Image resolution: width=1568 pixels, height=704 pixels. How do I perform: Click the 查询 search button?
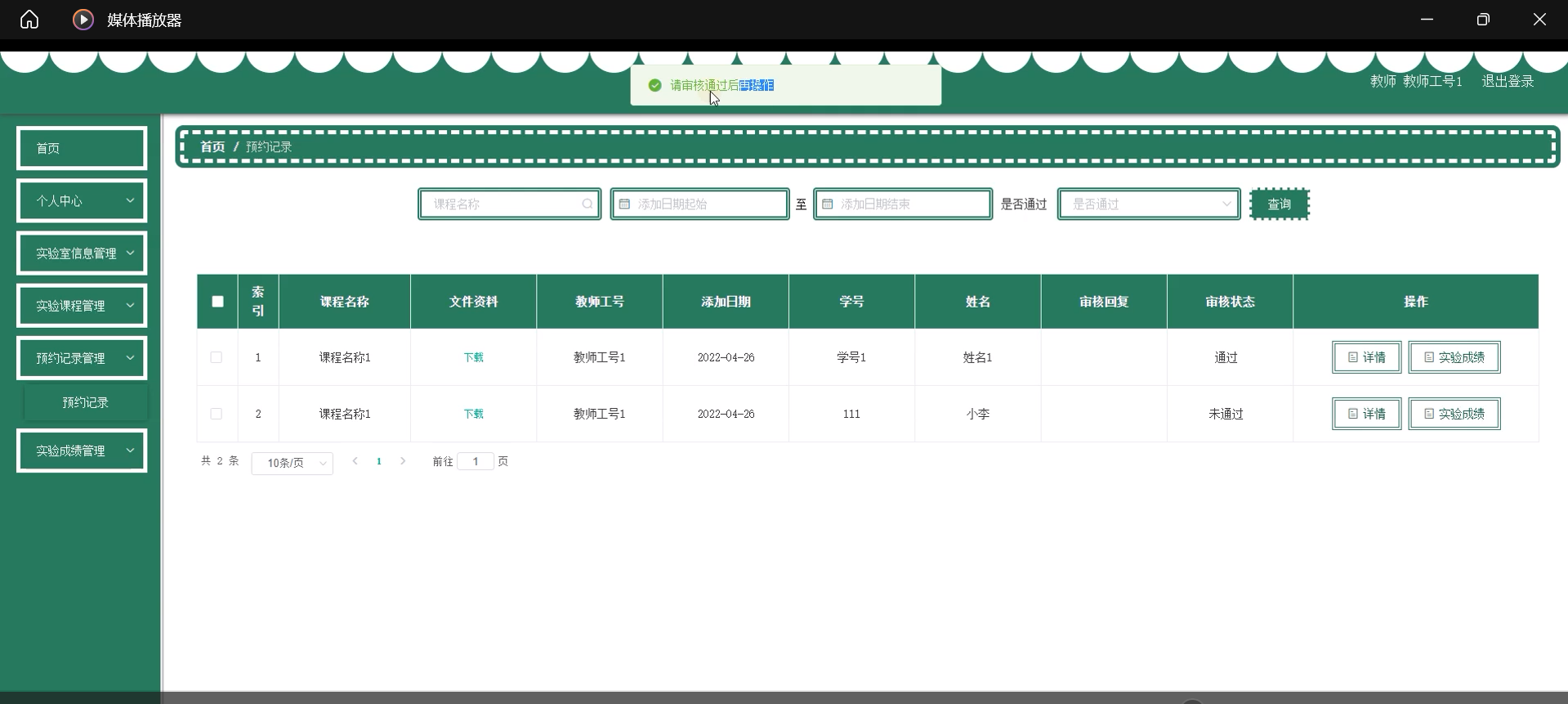click(x=1280, y=204)
